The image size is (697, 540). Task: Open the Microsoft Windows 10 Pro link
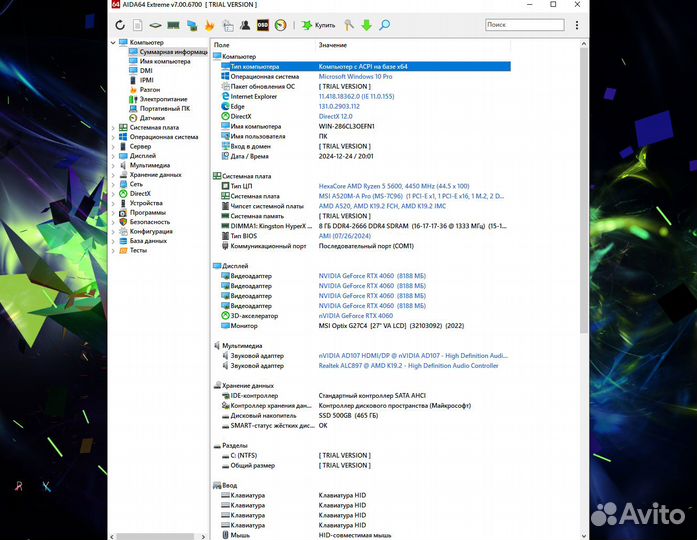tap(355, 76)
